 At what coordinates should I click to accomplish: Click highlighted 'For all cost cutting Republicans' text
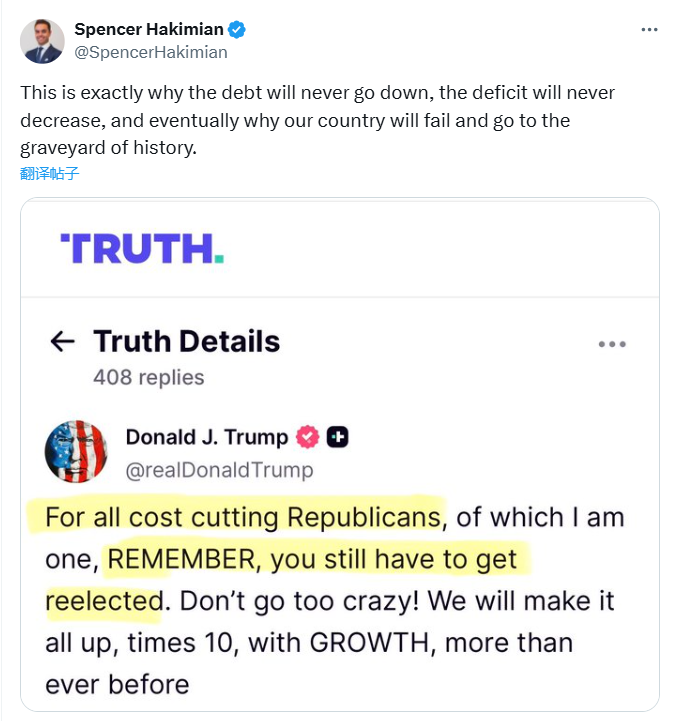click(x=243, y=517)
